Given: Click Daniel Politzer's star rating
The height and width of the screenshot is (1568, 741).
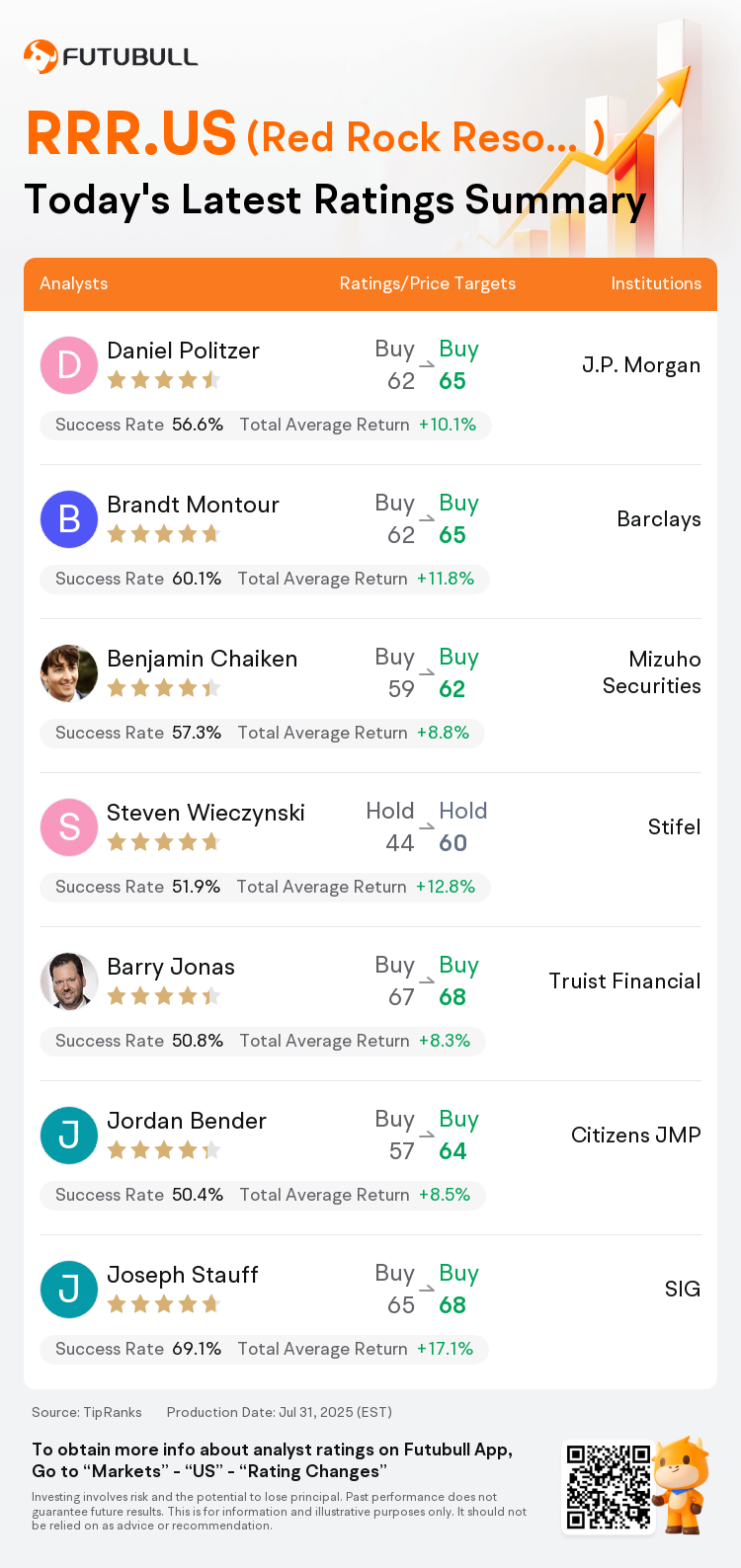Looking at the screenshot, I should (164, 380).
